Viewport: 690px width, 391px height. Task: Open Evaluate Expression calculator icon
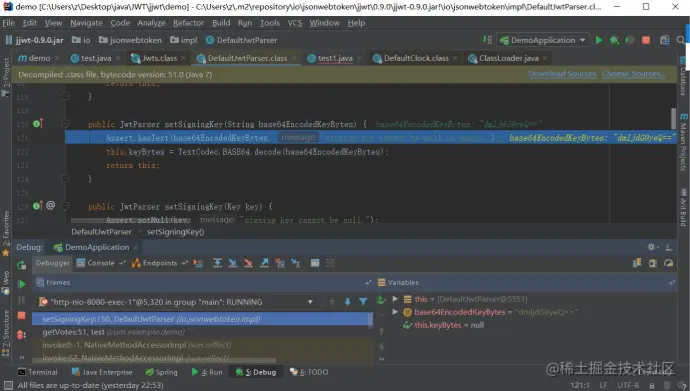pos(315,263)
